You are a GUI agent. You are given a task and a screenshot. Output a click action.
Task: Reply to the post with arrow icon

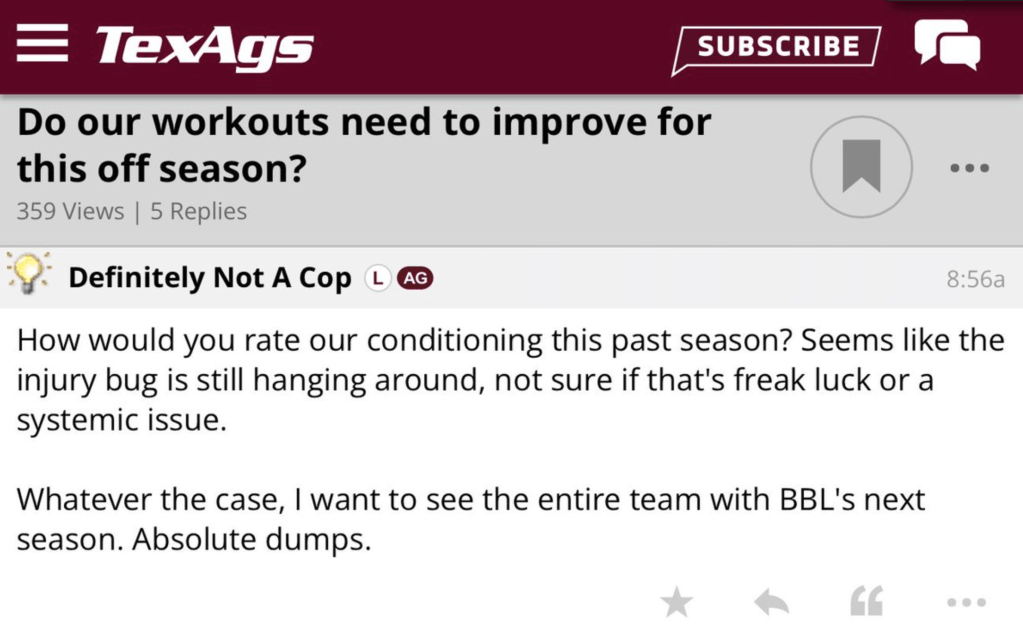771,601
